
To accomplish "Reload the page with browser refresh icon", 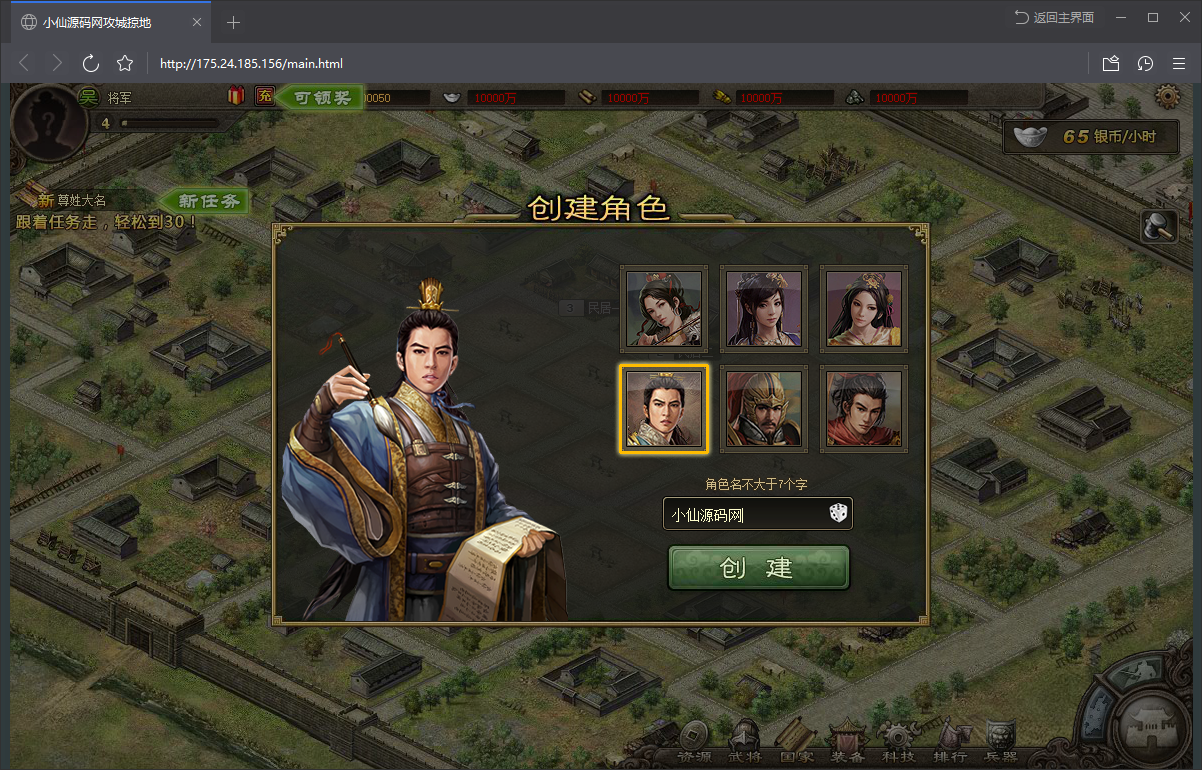I will point(90,63).
